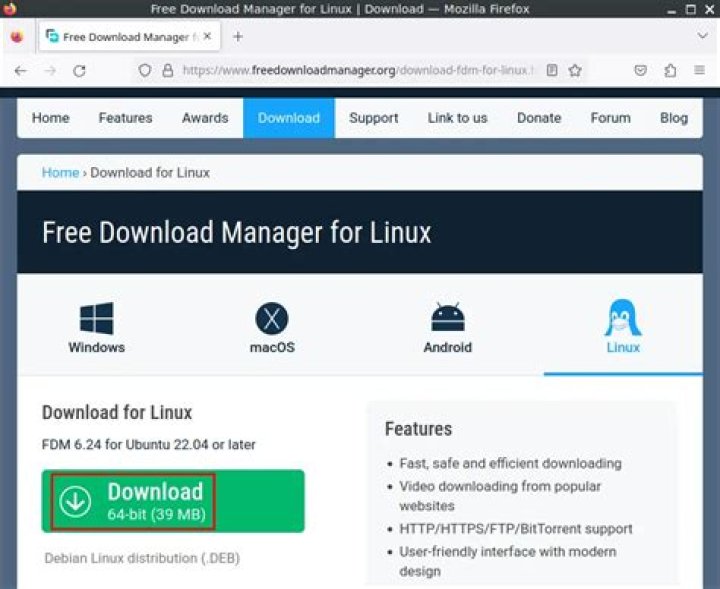The width and height of the screenshot is (720, 589).
Task: Open the Home navigation menu item
Action: tap(51, 118)
